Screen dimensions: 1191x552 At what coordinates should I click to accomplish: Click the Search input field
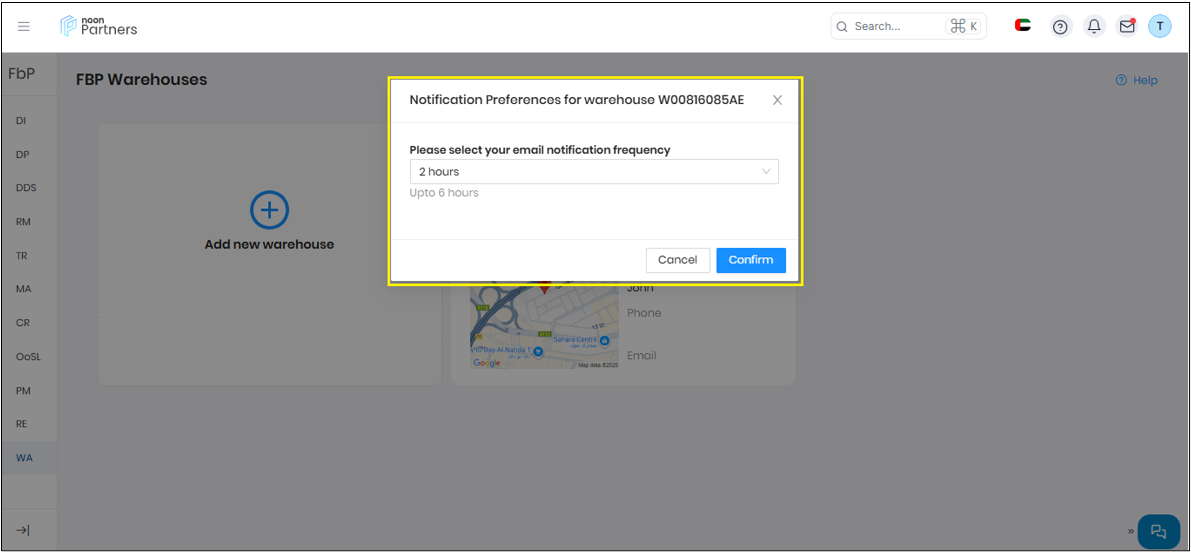click(895, 27)
